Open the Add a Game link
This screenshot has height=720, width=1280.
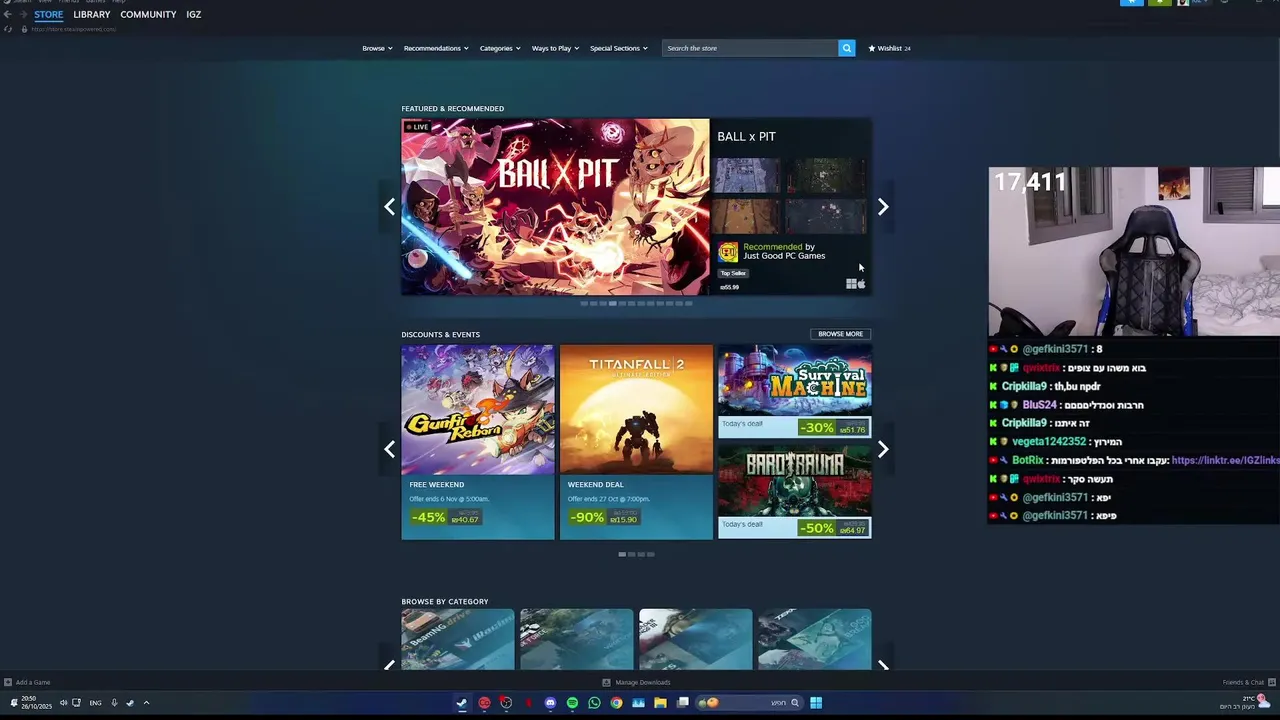coord(33,682)
